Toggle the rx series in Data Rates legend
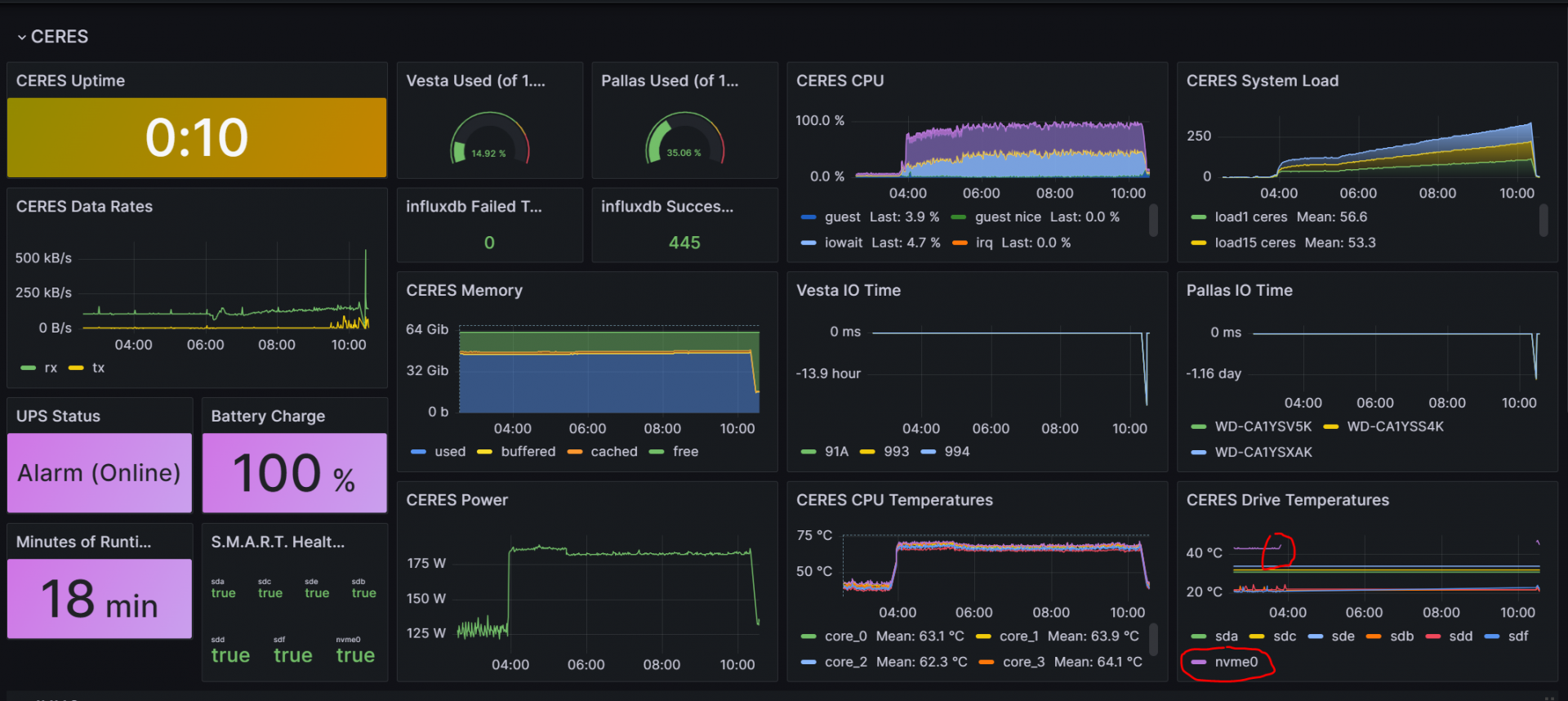Image resolution: width=1568 pixels, height=701 pixels. [51, 368]
